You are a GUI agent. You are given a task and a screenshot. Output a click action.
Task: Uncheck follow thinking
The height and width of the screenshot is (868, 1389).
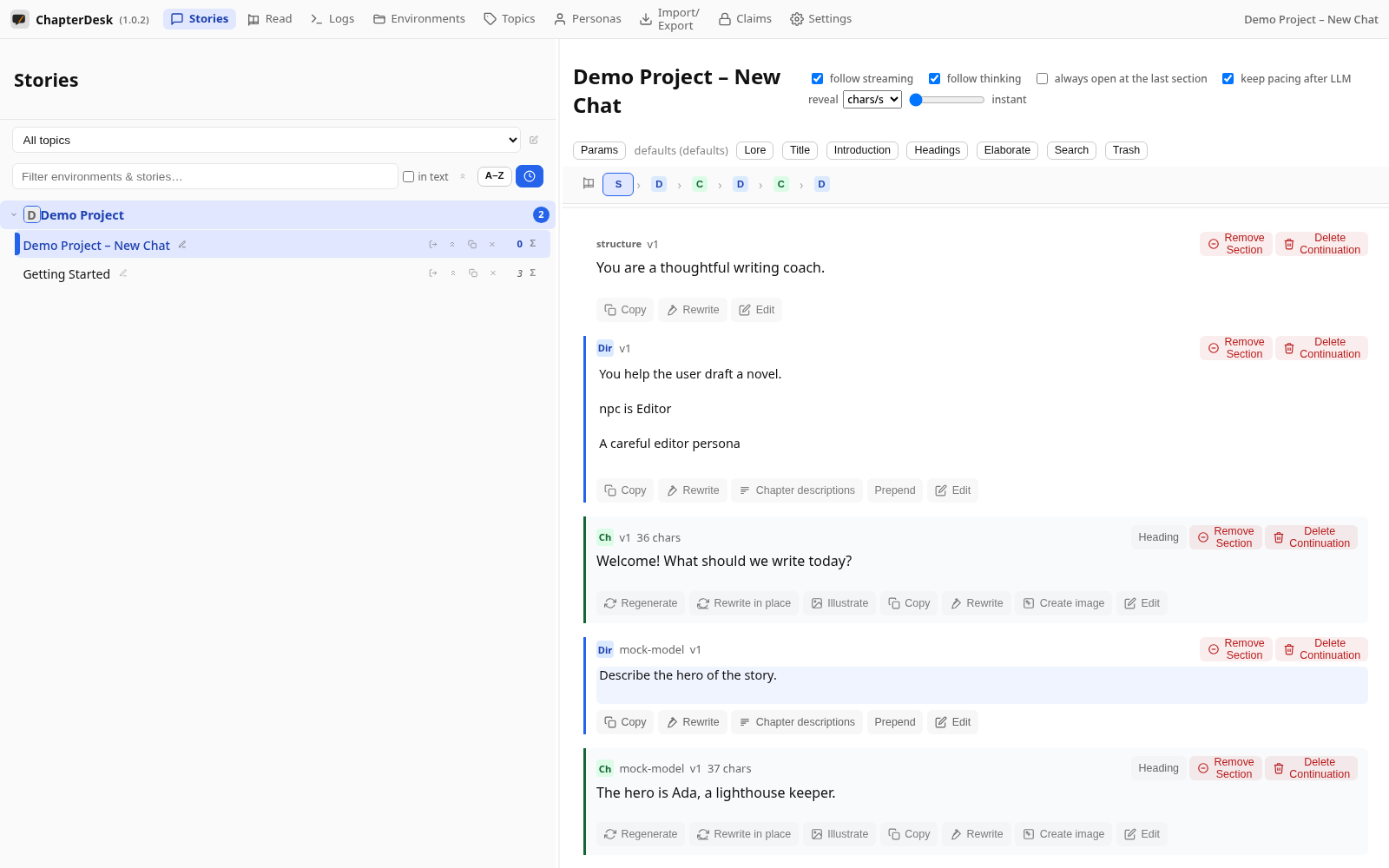(934, 79)
